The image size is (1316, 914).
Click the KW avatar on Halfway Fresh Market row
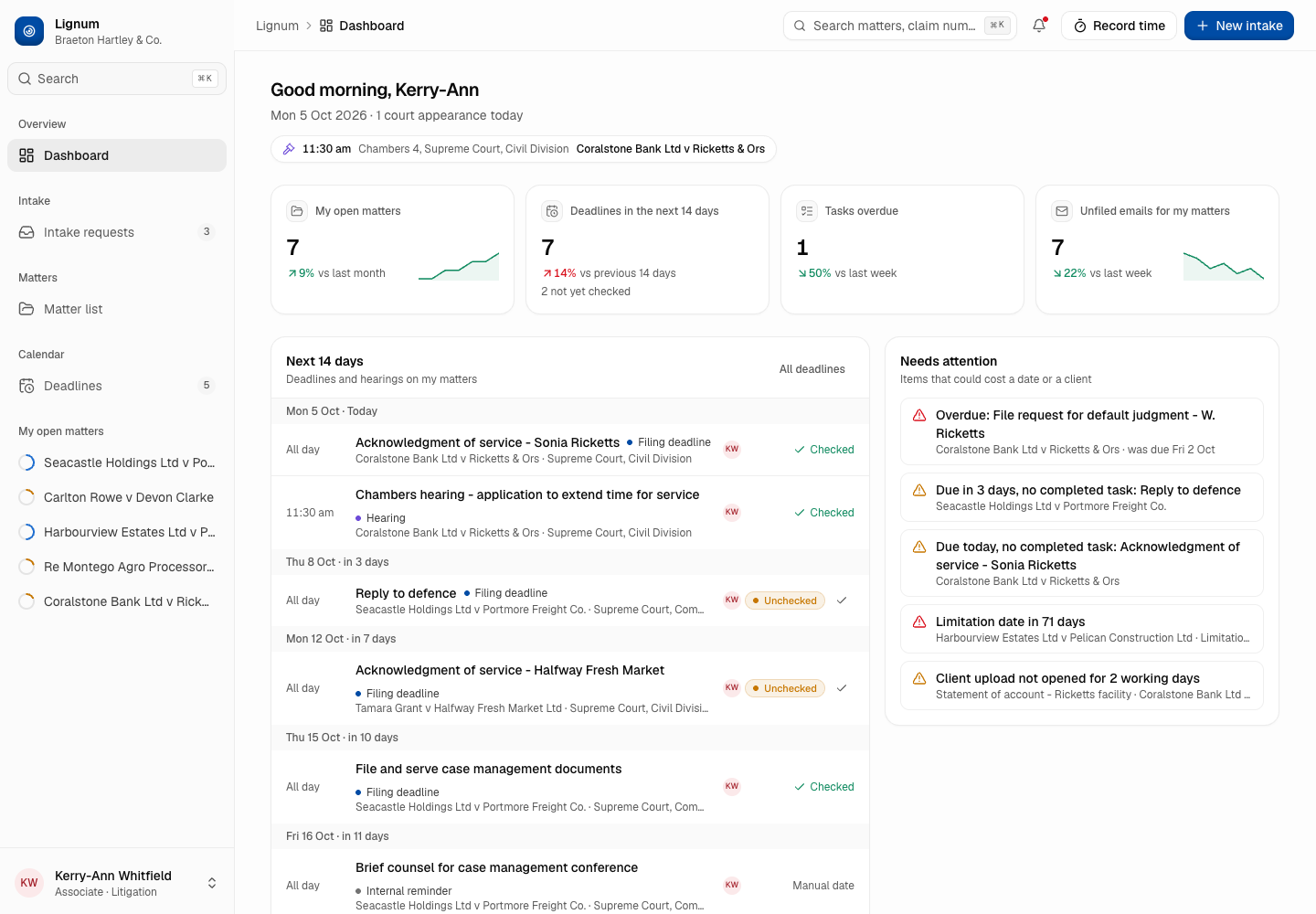tap(732, 688)
